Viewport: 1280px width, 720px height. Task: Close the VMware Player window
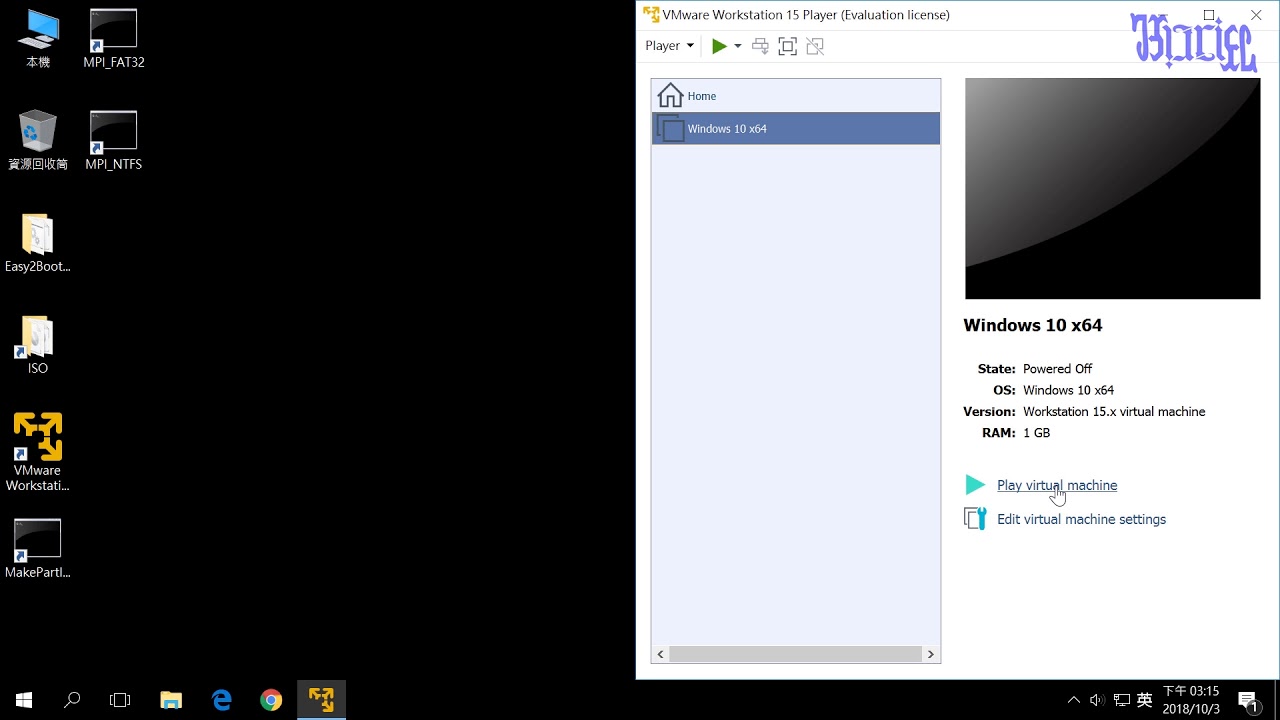pos(1256,15)
